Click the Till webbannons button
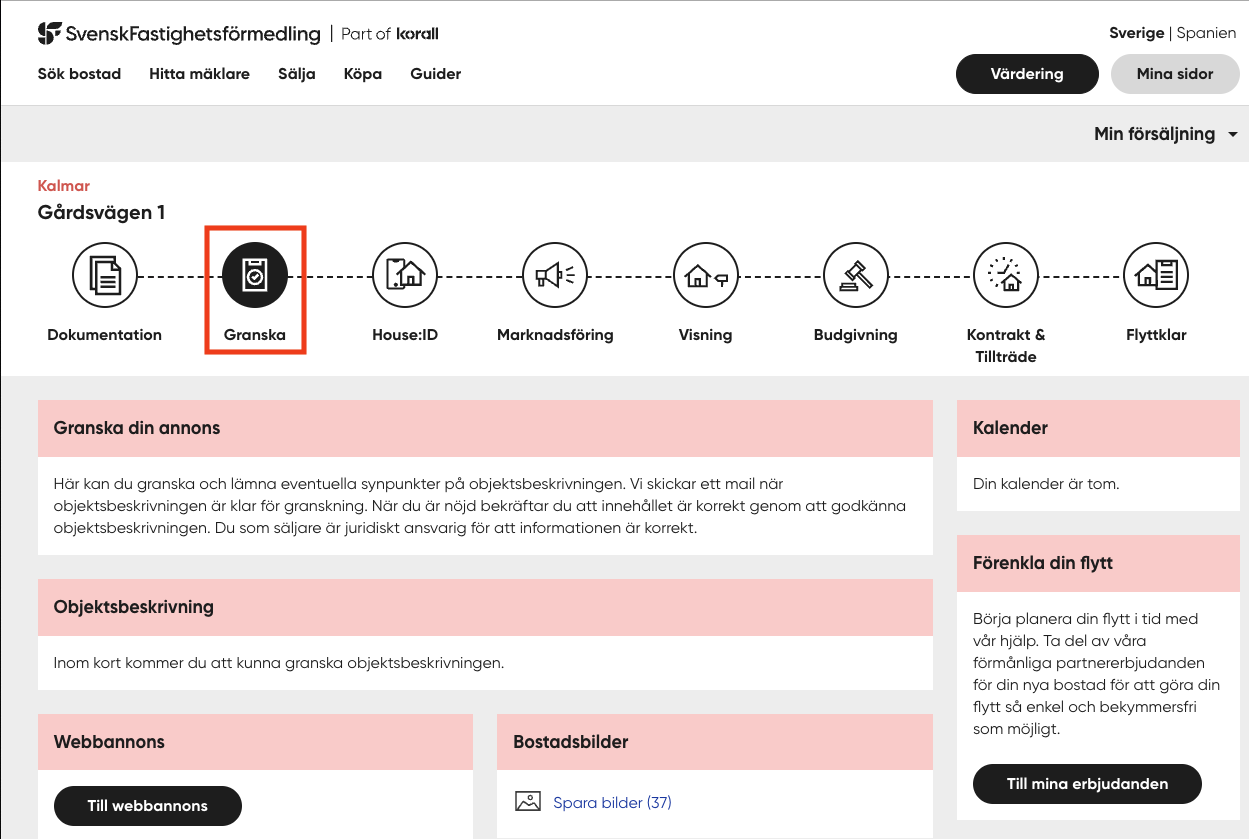Screen dimensions: 1249x839 147,806
